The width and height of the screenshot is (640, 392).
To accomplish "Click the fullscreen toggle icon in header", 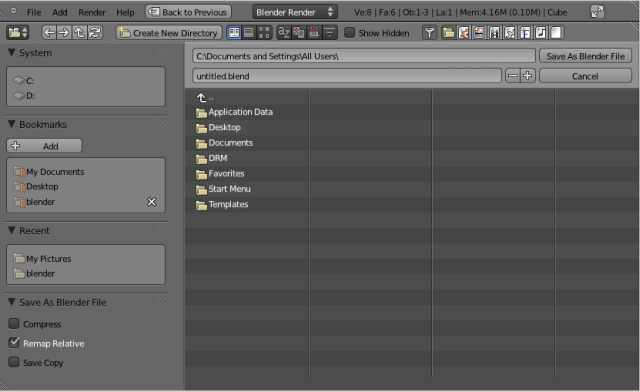I will point(597,12).
